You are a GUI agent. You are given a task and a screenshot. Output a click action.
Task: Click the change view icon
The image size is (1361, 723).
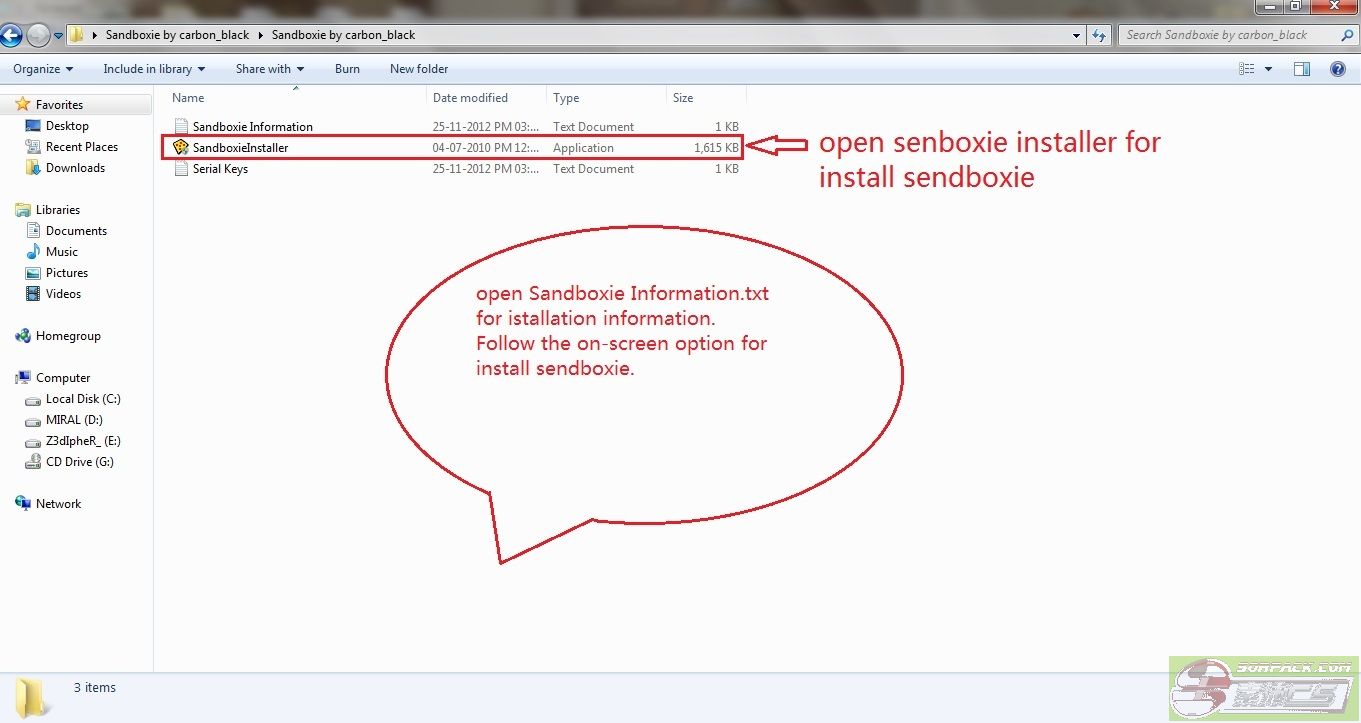tap(1247, 69)
